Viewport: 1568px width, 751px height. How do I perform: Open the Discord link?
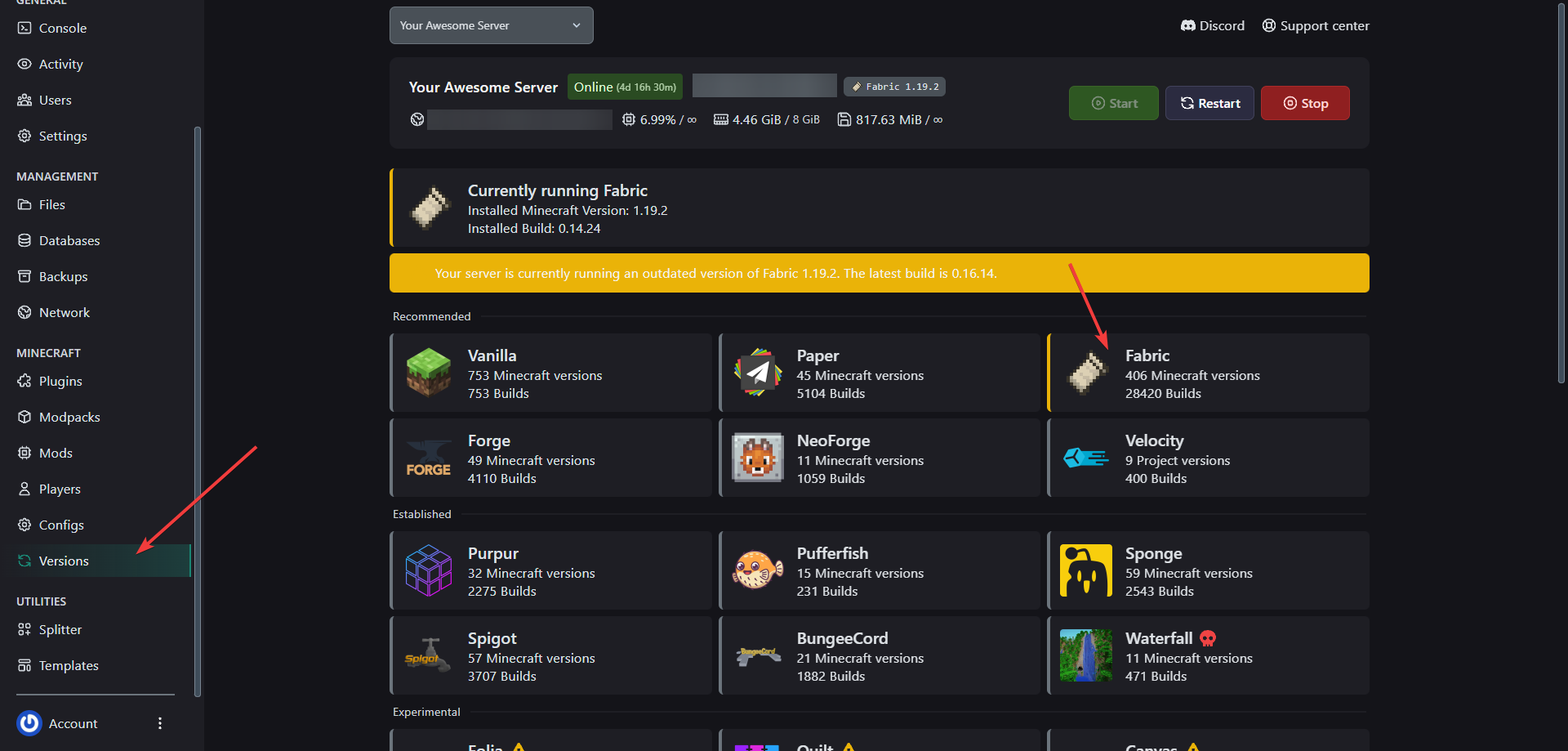tap(1213, 25)
